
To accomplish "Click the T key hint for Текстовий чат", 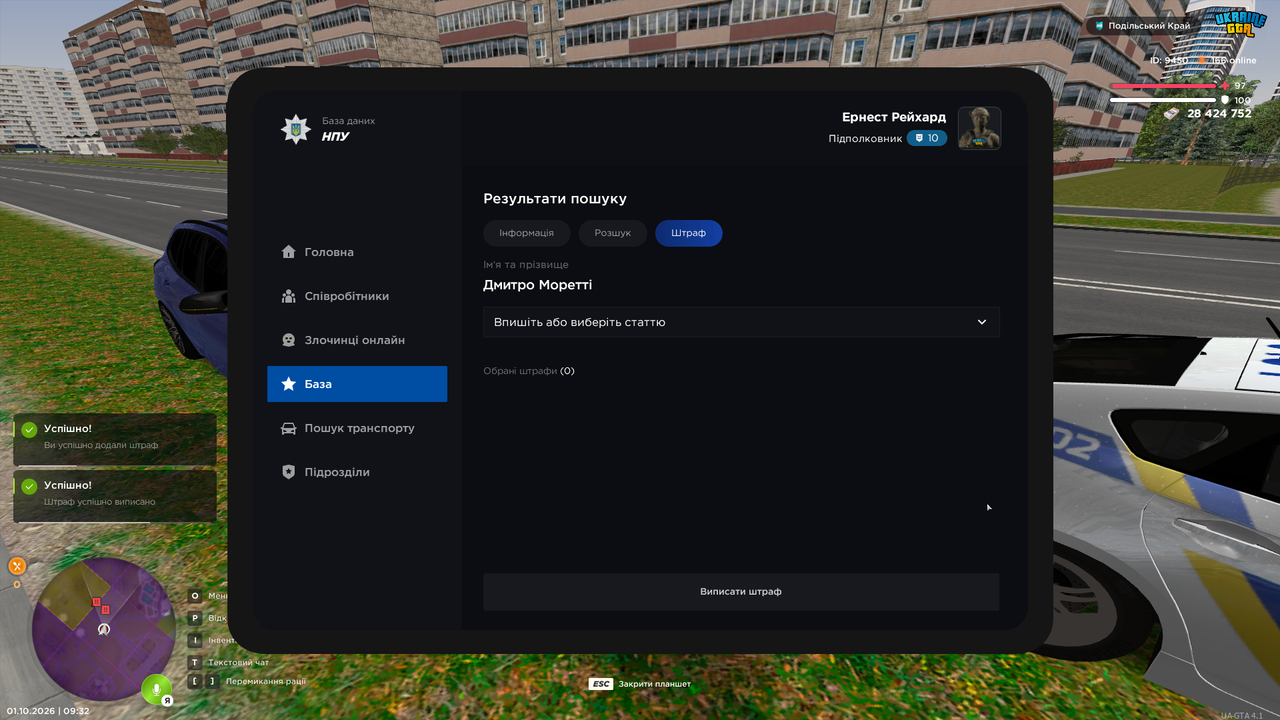I will pos(195,662).
